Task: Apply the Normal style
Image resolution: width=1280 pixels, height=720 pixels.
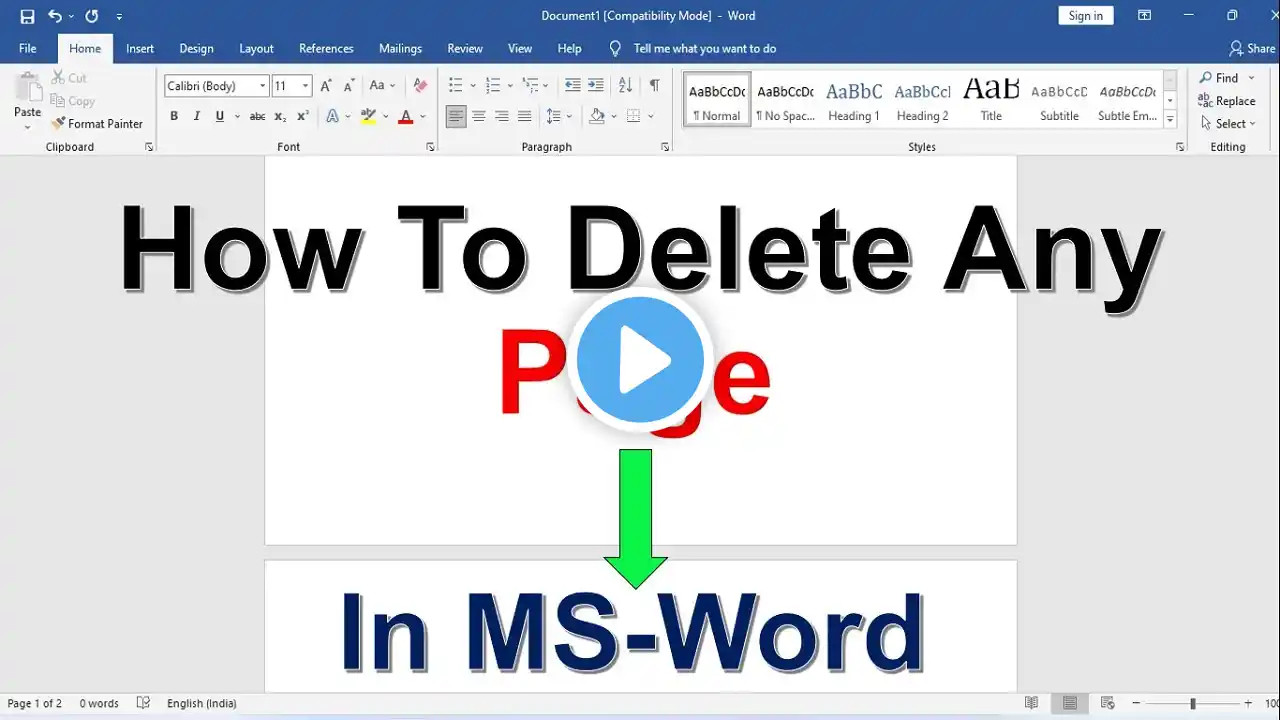Action: tap(717, 100)
